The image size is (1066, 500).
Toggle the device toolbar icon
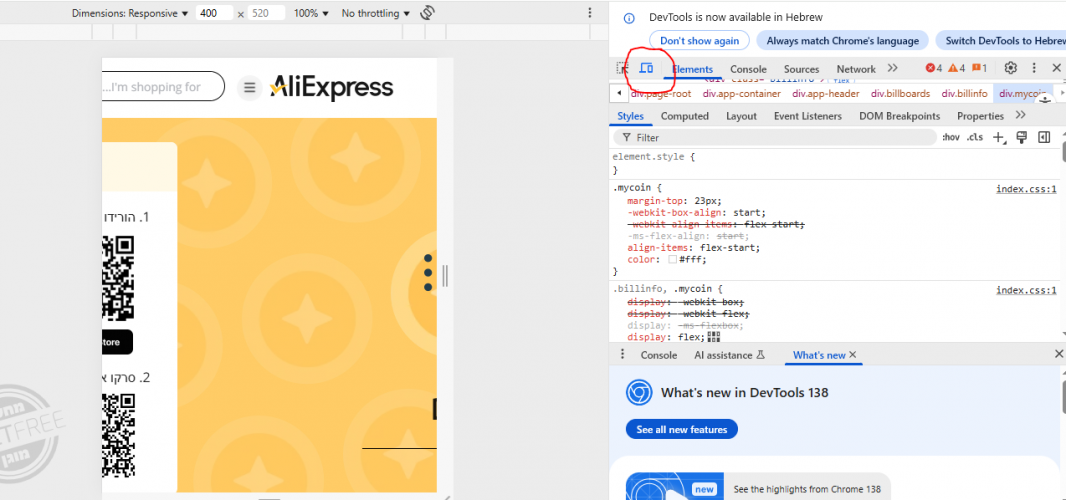[646, 68]
